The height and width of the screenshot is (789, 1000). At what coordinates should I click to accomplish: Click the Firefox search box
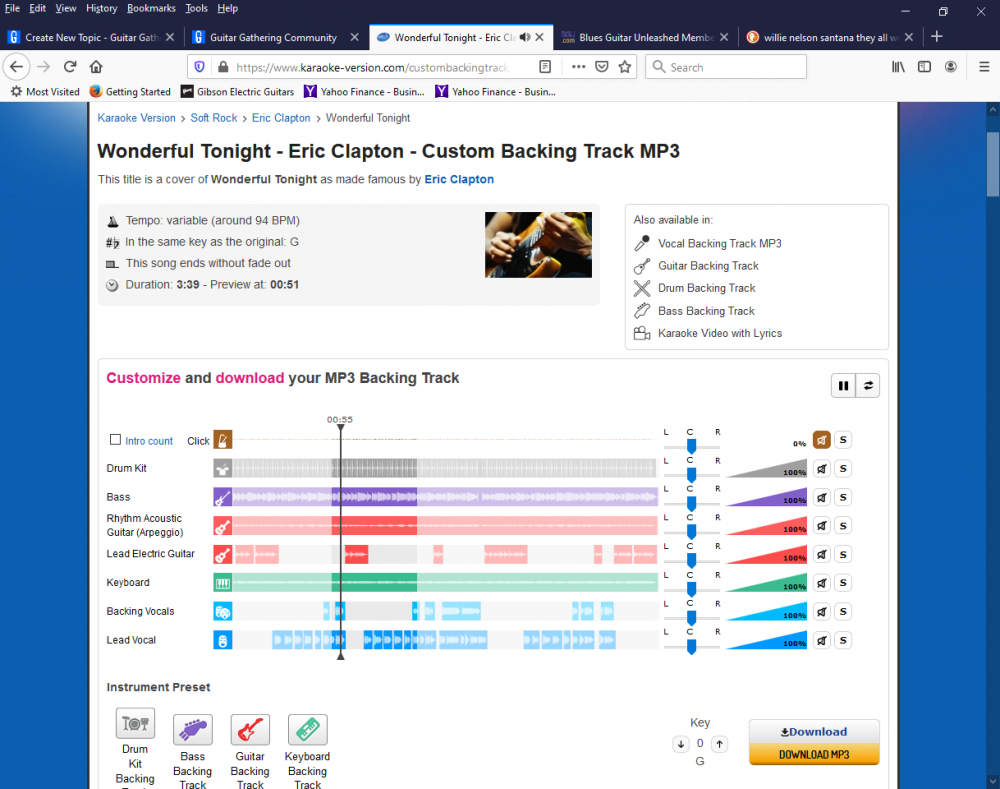click(726, 67)
